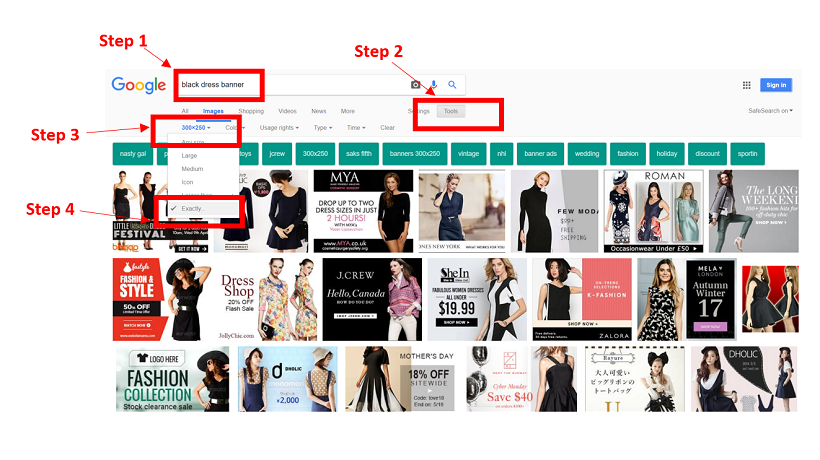Click the microphone voice search icon
This screenshot has height=460, width=820.
(434, 85)
